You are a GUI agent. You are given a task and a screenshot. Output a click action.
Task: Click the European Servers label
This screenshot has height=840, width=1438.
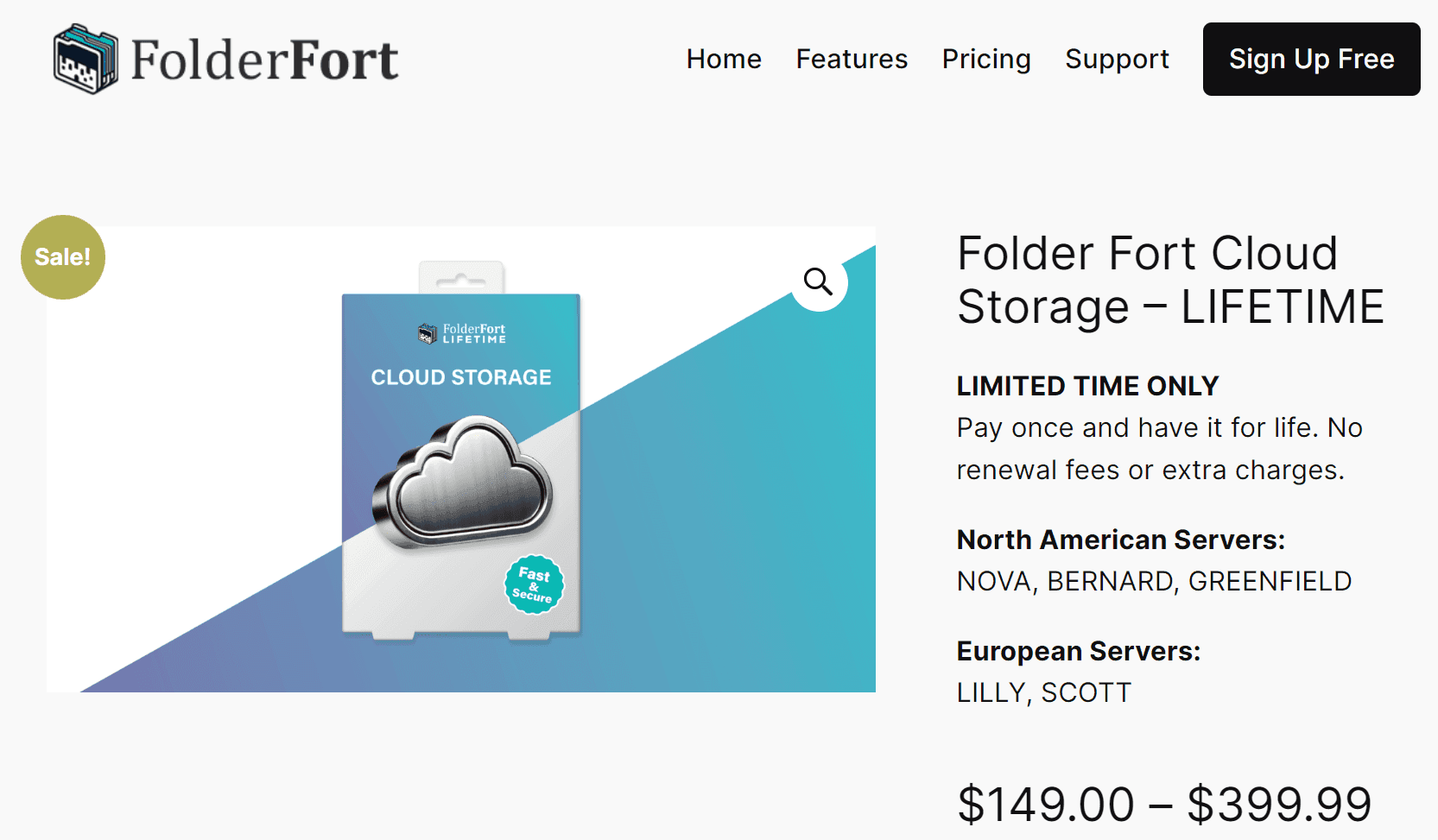point(1079,651)
